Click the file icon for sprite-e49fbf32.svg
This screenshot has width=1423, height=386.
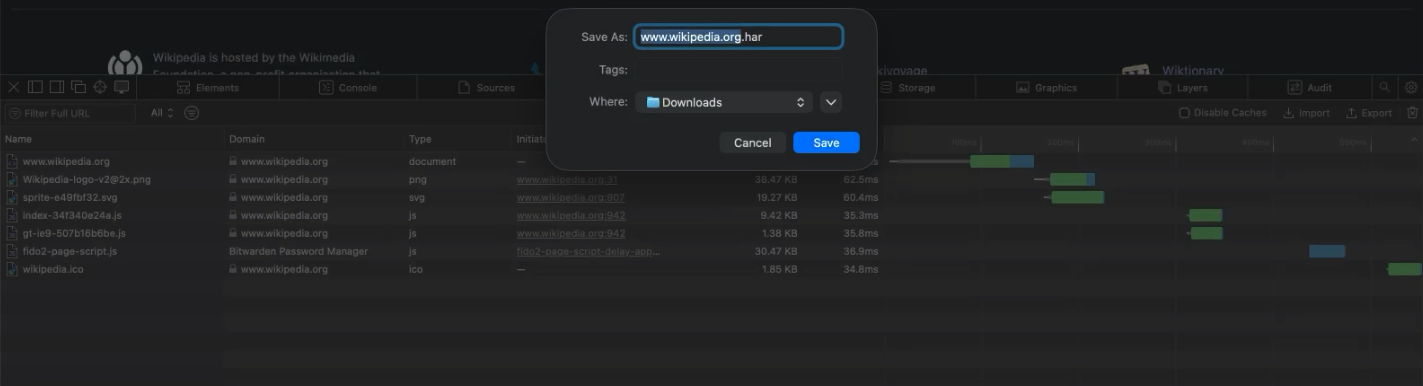coord(12,197)
